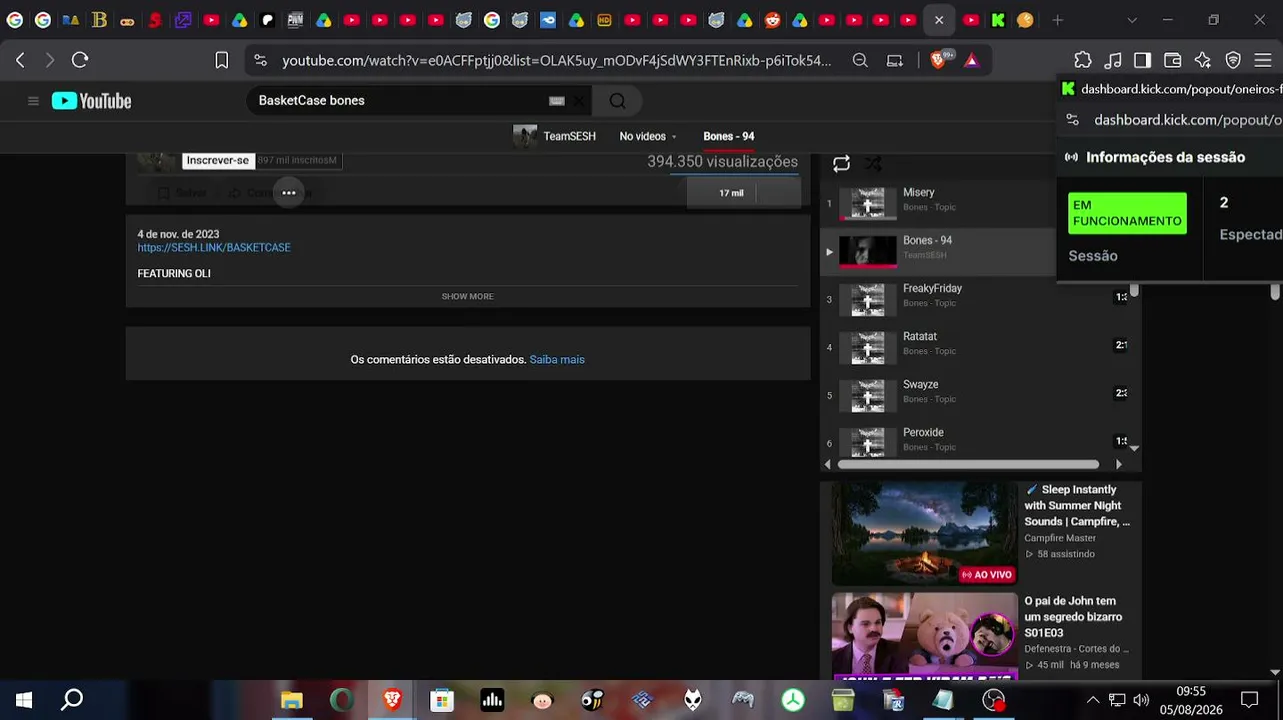Reload the YouTube page

click(80, 60)
